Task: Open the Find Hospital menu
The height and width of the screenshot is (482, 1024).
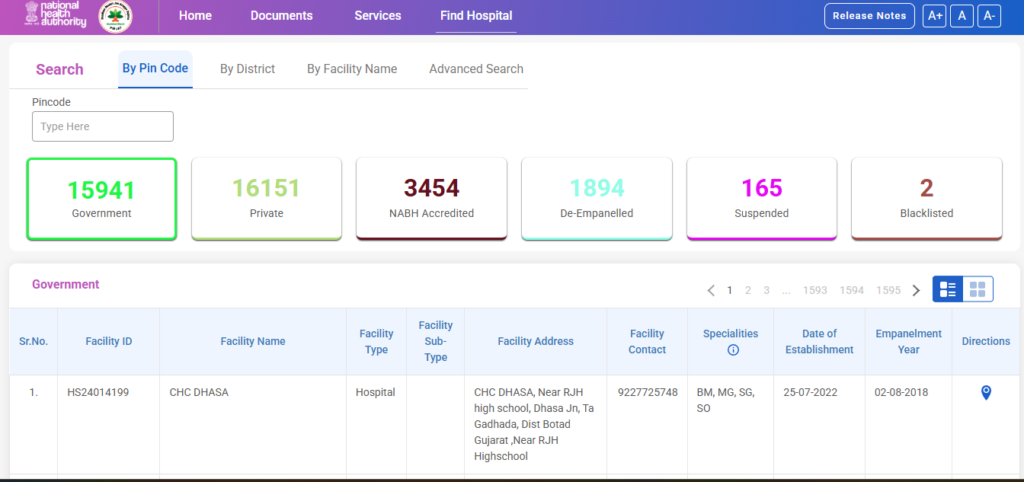Action: [x=476, y=16]
